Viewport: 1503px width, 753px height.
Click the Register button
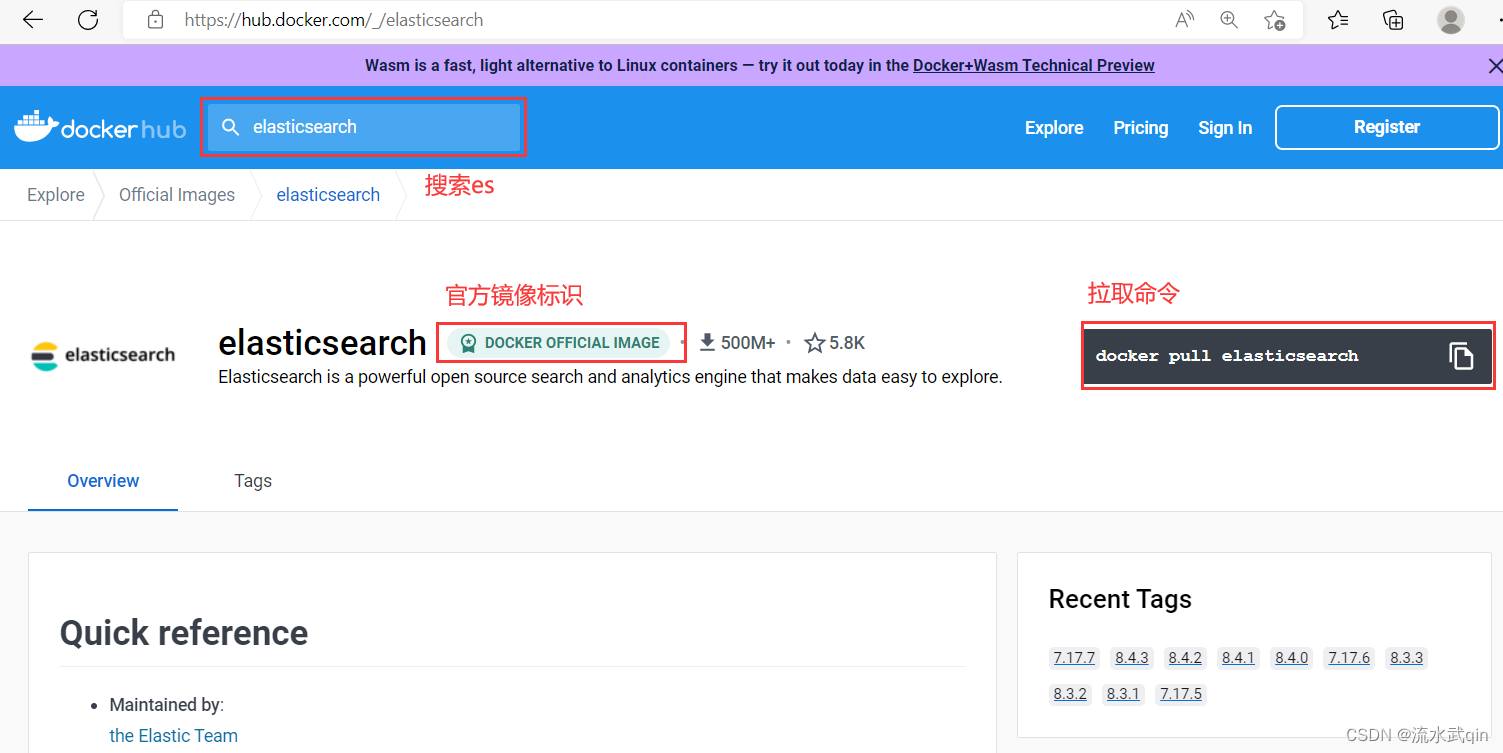[1387, 127]
